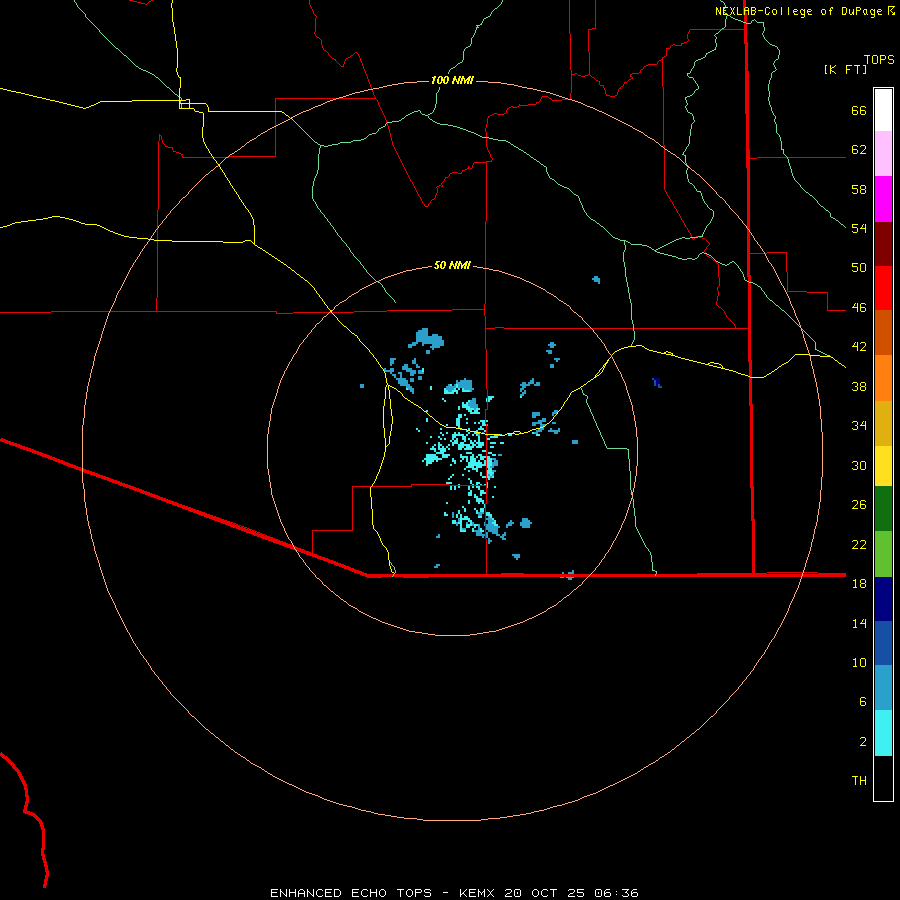Click the 58 legend value

(x=859, y=189)
